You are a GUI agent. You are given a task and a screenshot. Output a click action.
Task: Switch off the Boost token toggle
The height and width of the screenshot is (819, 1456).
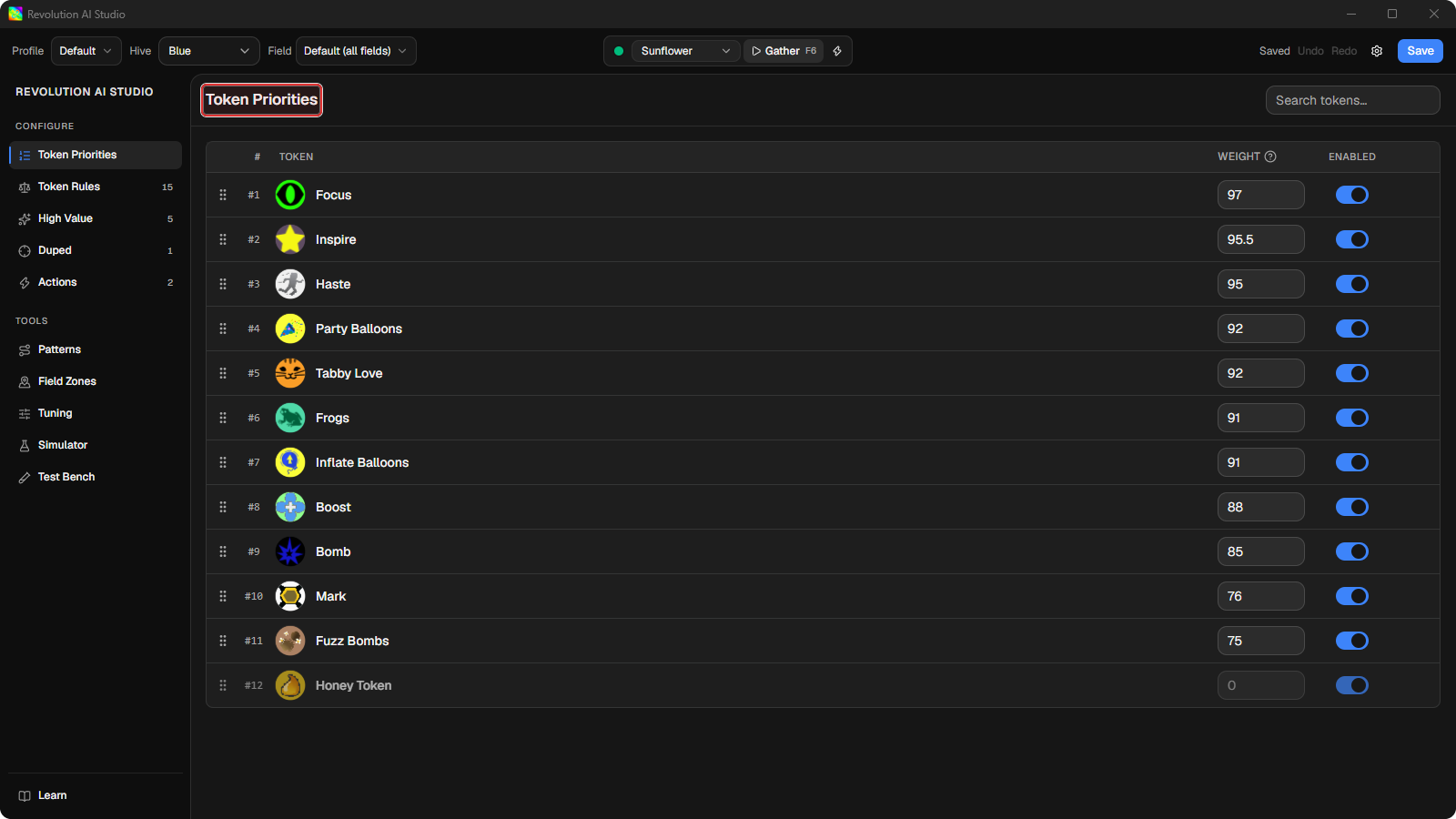tap(1352, 507)
